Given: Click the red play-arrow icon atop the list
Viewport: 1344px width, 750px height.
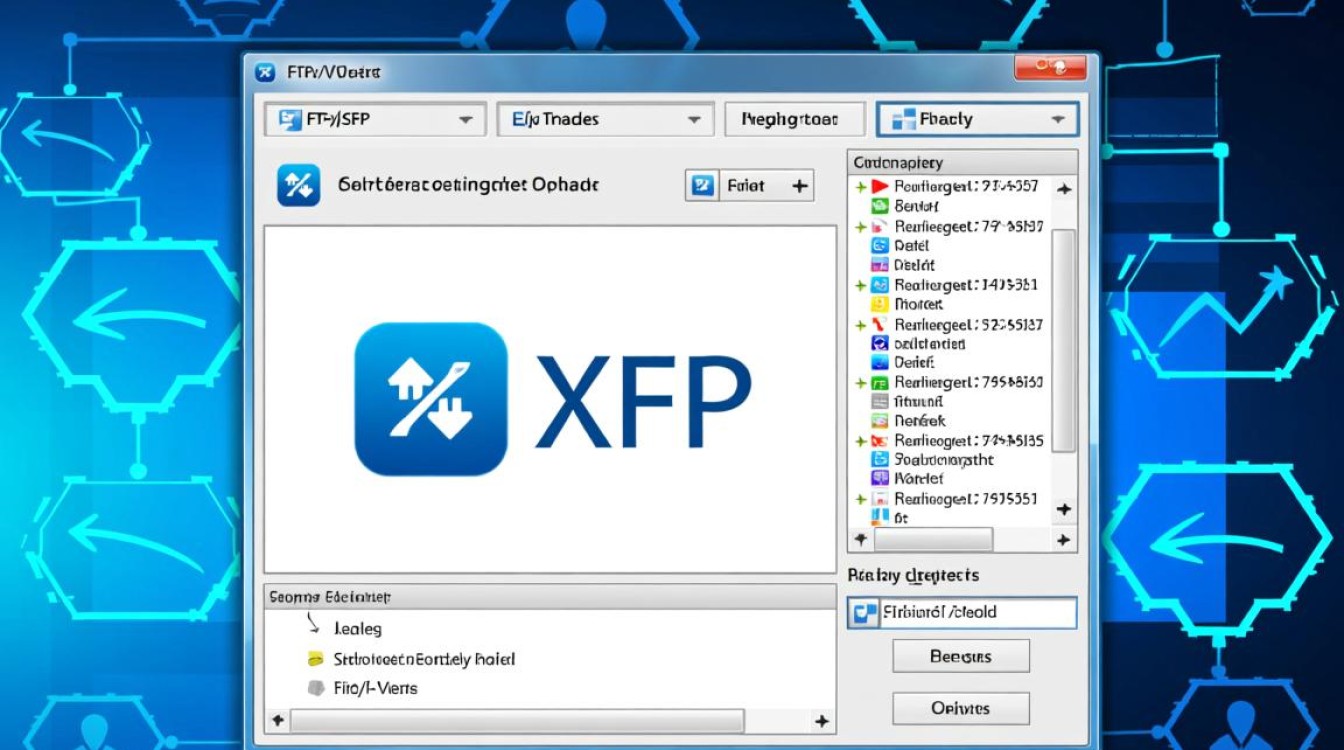Looking at the screenshot, I should 880,186.
